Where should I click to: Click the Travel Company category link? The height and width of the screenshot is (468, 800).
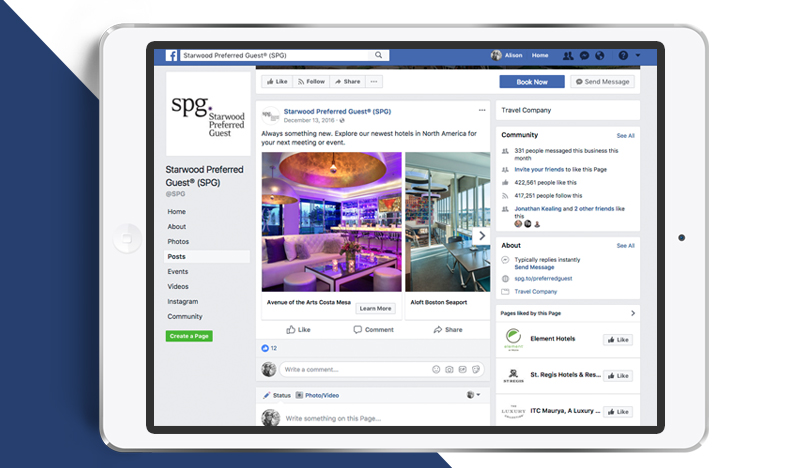coord(536,291)
